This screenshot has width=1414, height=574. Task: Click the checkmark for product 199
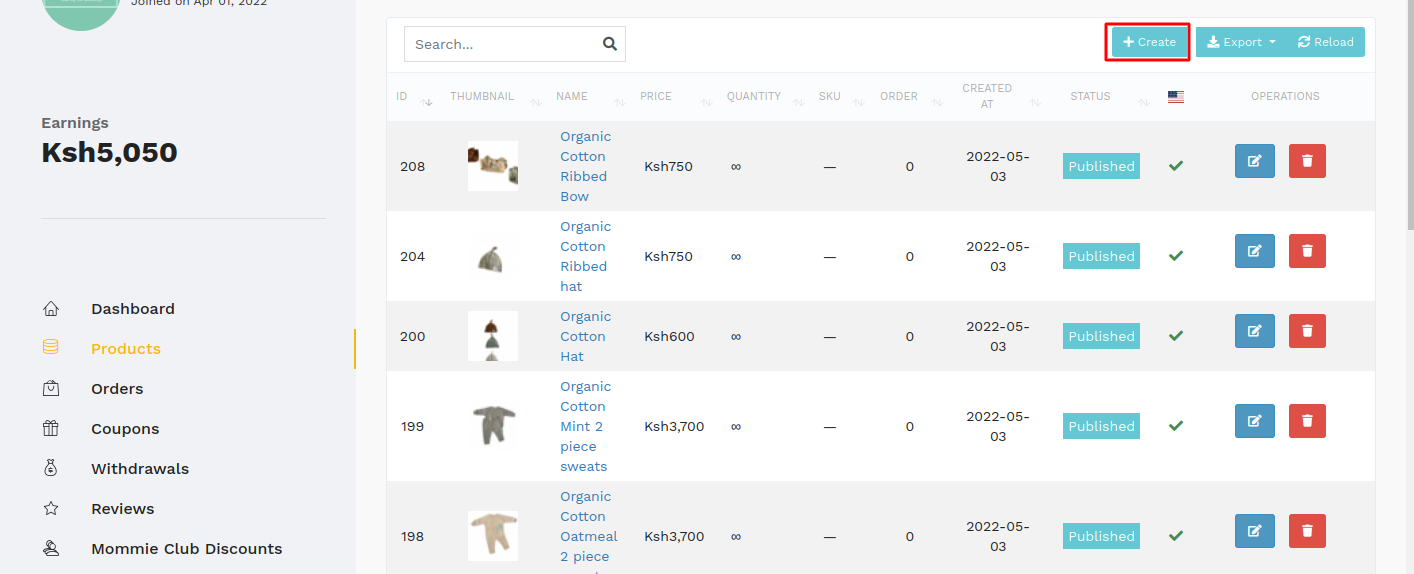click(1176, 426)
